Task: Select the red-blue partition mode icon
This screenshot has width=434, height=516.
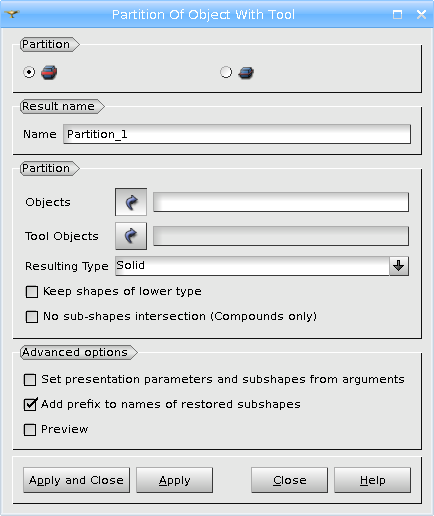Action: (49, 72)
